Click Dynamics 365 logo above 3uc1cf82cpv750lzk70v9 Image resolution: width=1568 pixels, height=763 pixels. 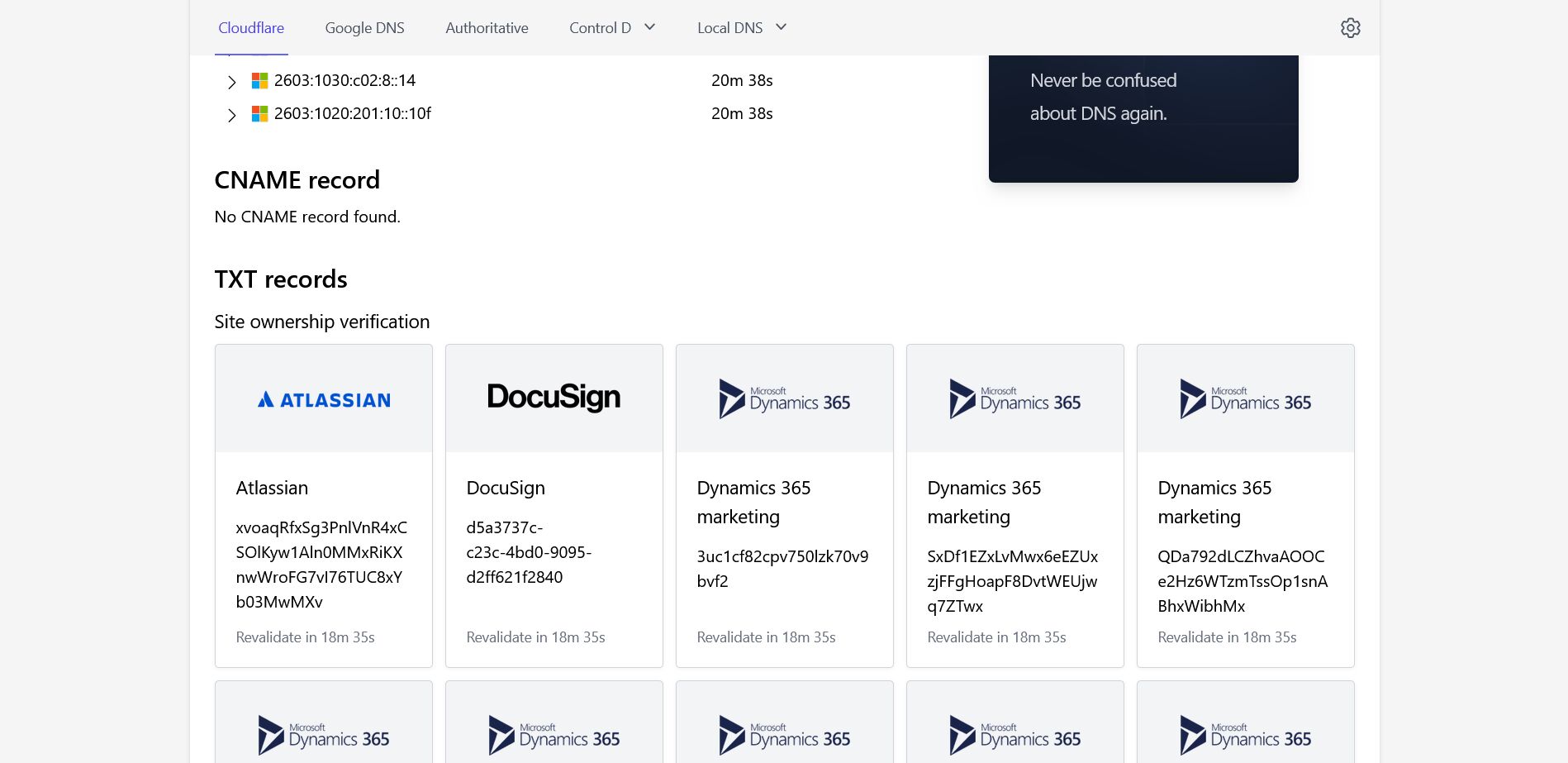pos(784,398)
